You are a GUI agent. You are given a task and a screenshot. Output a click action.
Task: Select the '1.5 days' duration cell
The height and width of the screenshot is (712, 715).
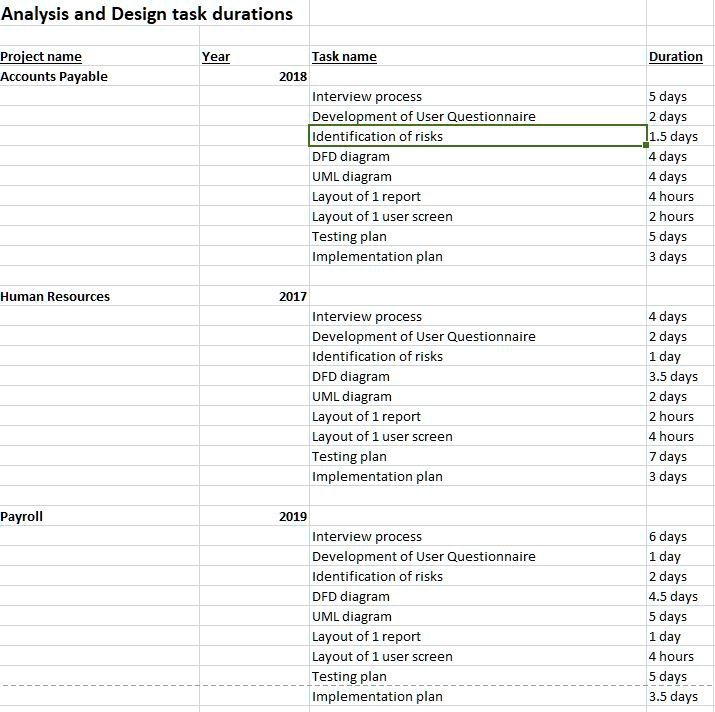click(x=673, y=137)
